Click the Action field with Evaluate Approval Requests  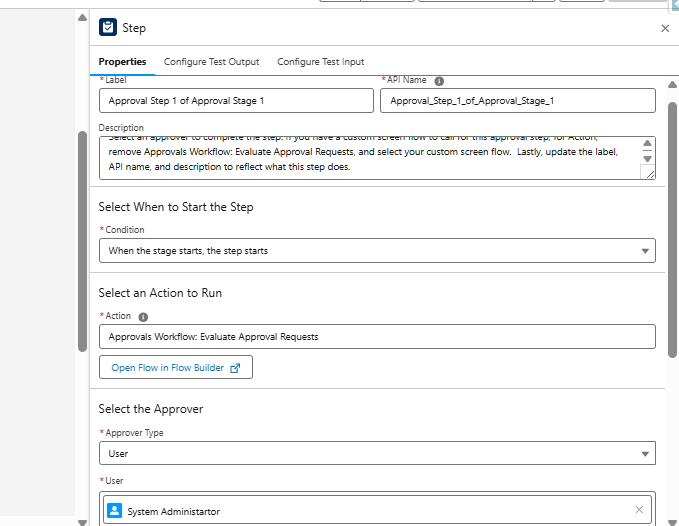pyautogui.click(x=377, y=337)
